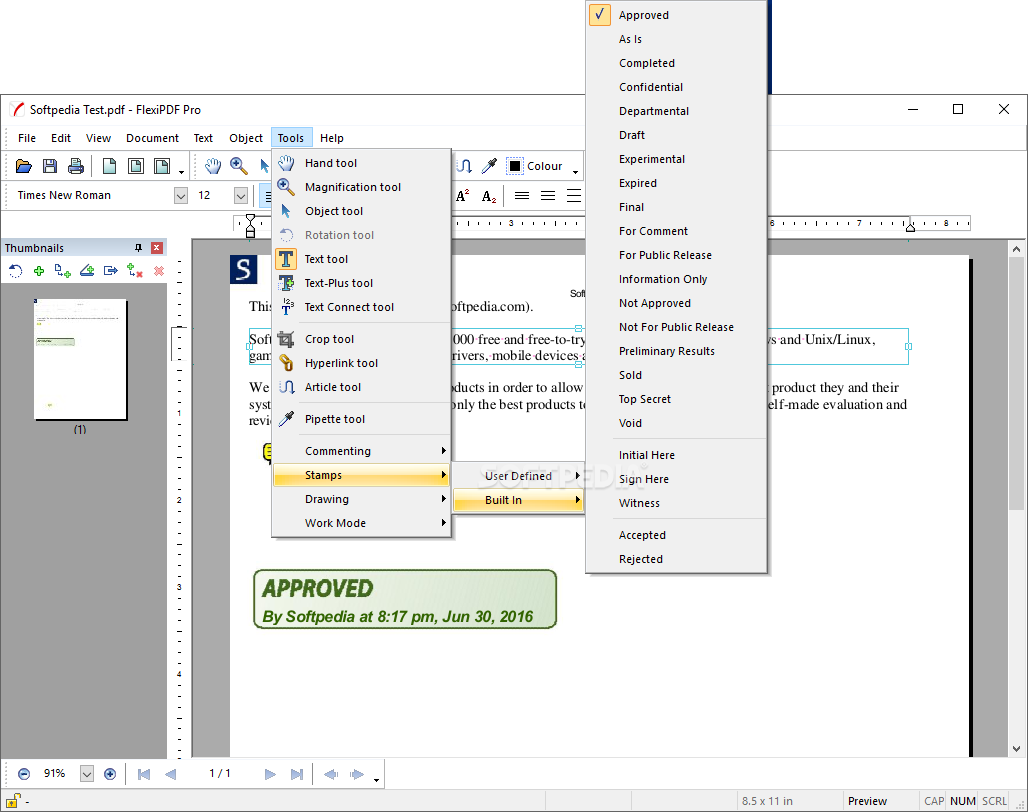Click the Save floppy disk icon
1028x812 pixels.
coord(50,166)
